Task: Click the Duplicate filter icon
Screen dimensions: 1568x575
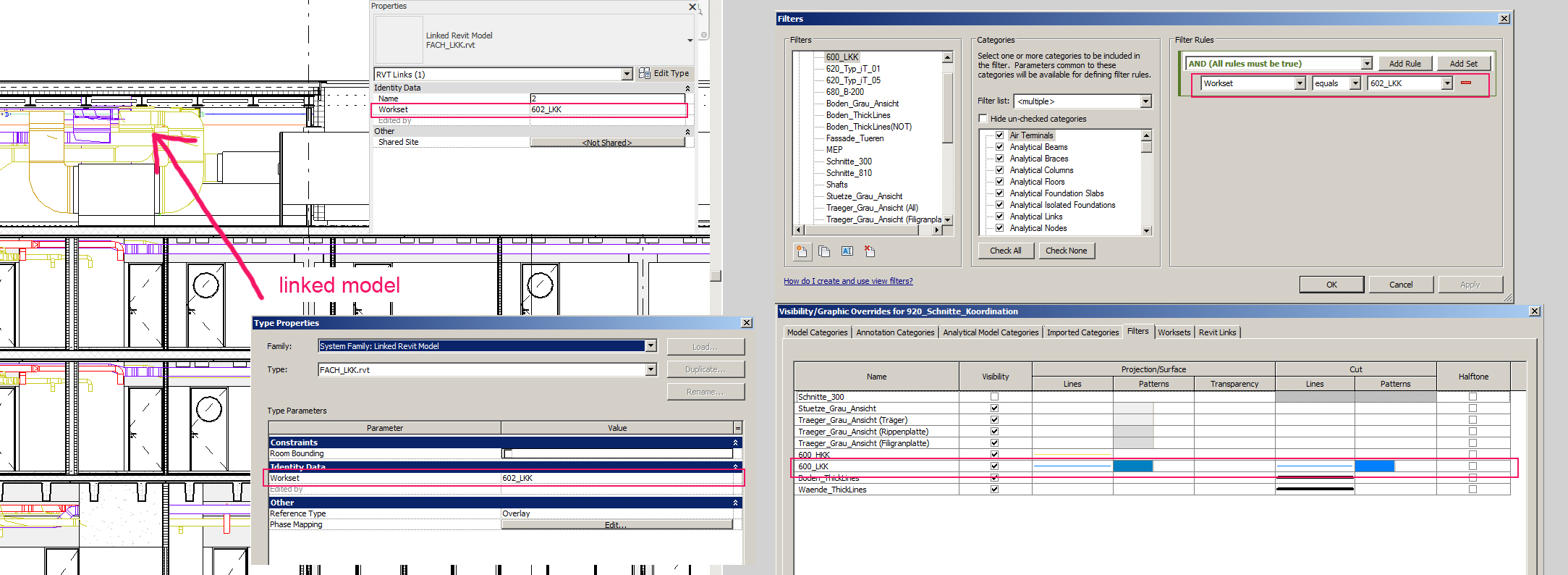Action: point(824,251)
